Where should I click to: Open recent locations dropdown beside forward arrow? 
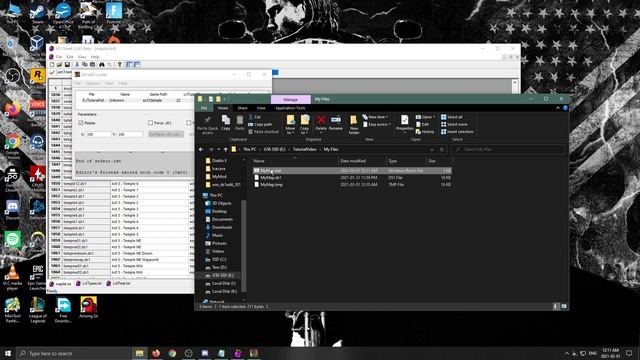pos(219,149)
